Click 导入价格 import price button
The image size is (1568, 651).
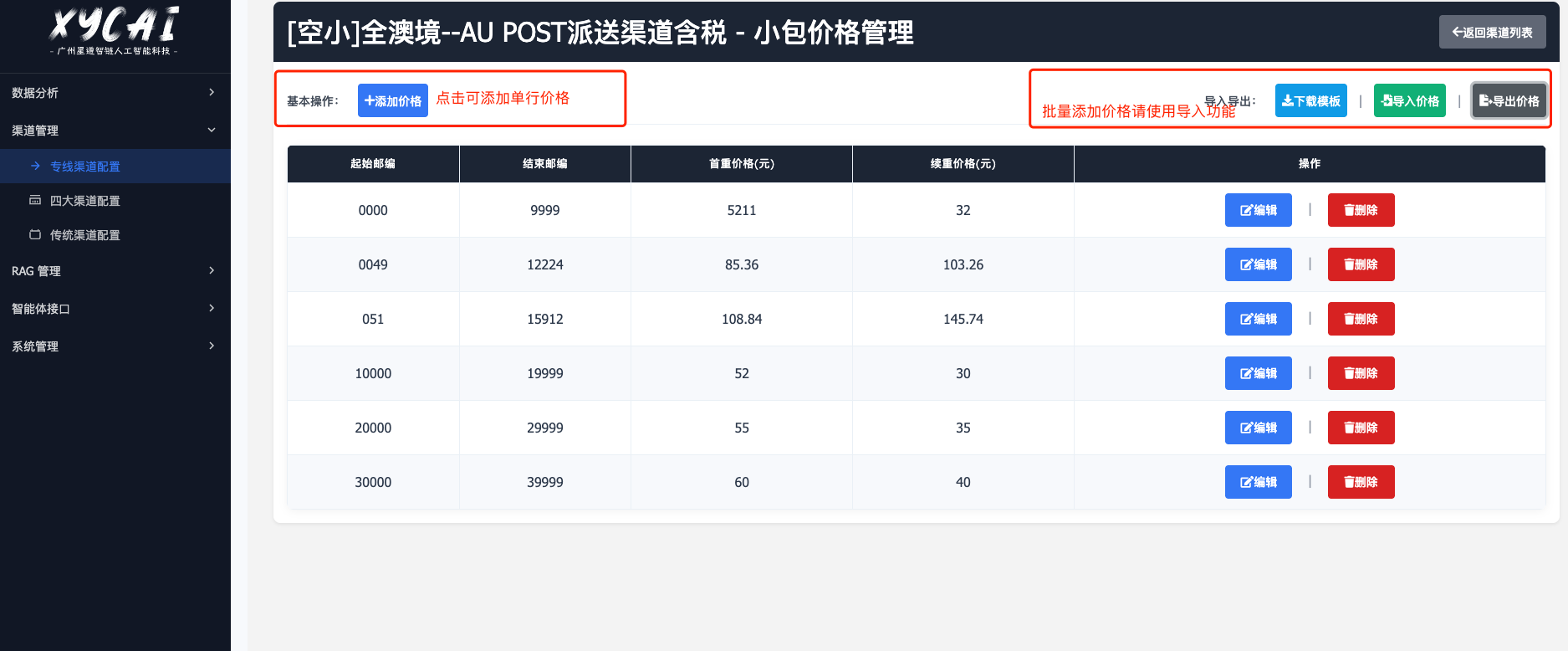click(1410, 100)
